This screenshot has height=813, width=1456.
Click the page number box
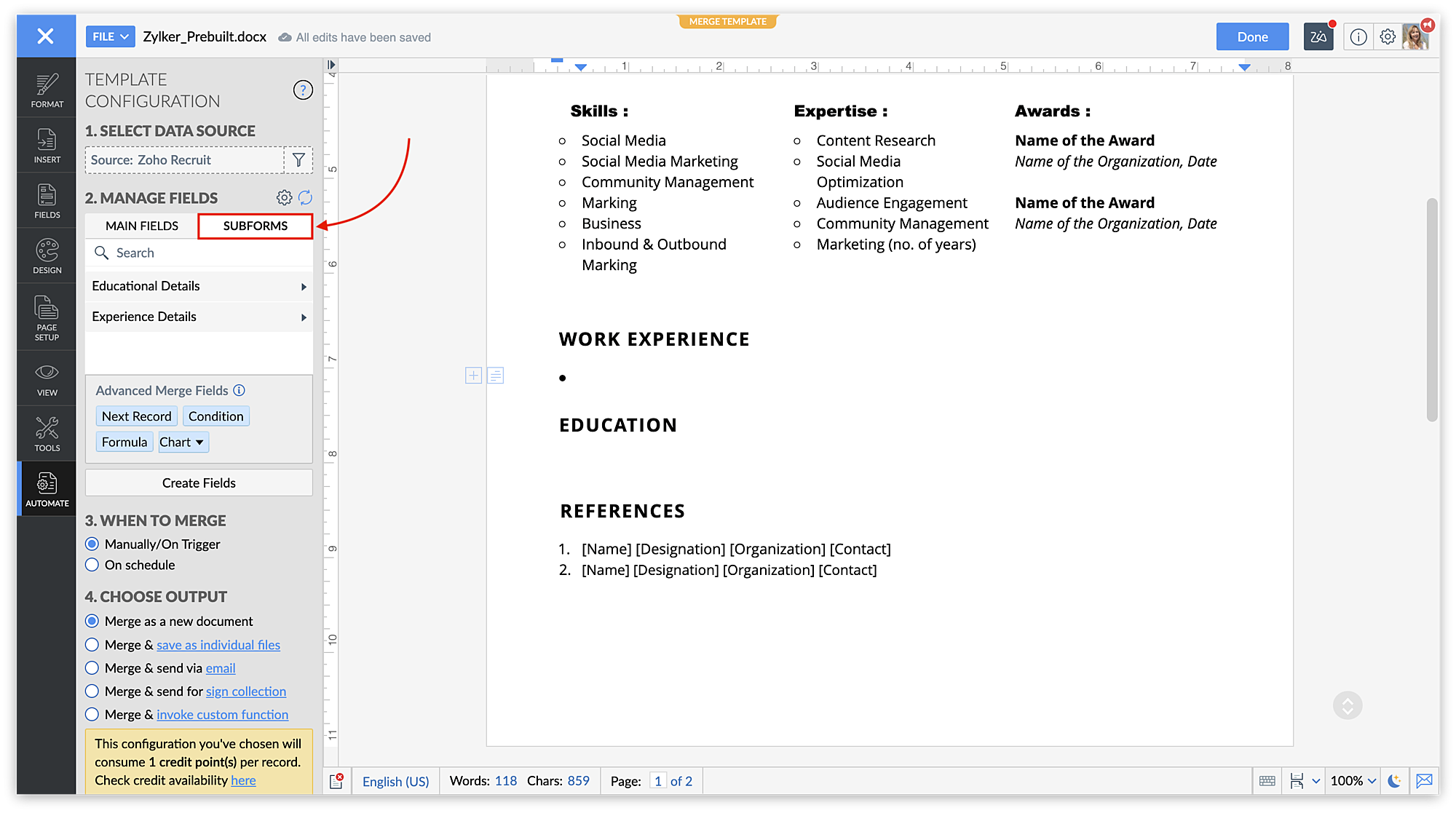click(x=657, y=781)
